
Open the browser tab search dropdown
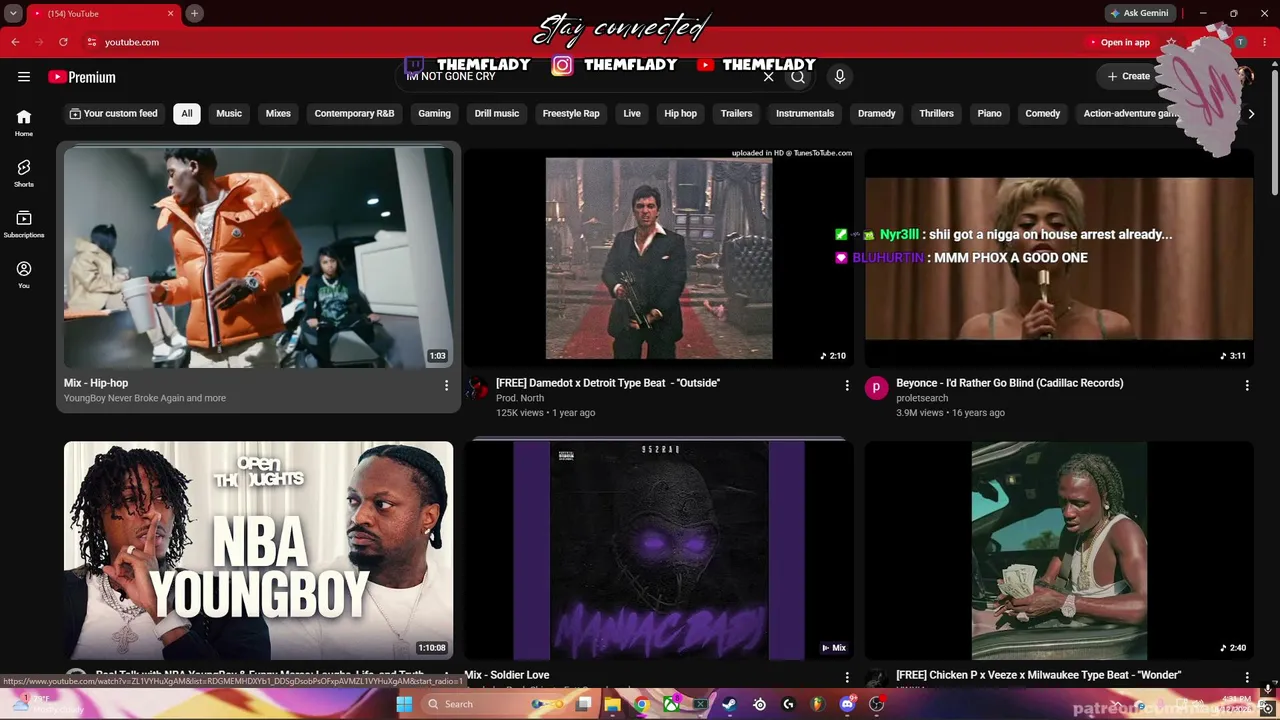pyautogui.click(x=13, y=13)
